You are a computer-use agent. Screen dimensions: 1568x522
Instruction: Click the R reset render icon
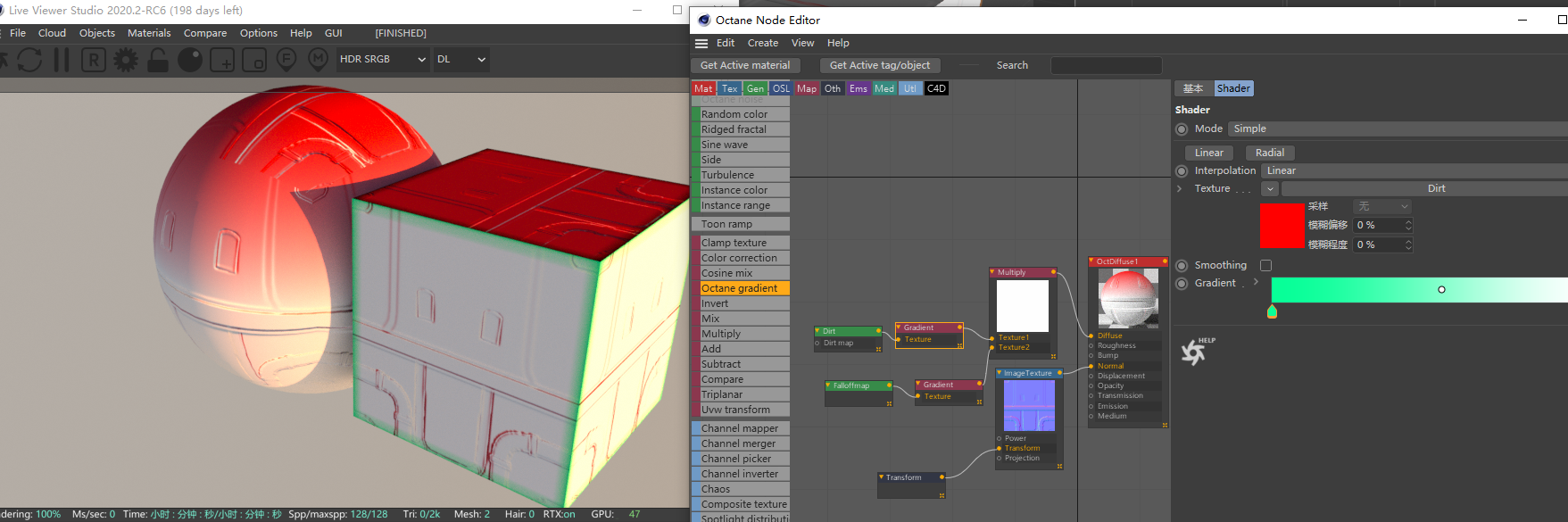pos(94,60)
